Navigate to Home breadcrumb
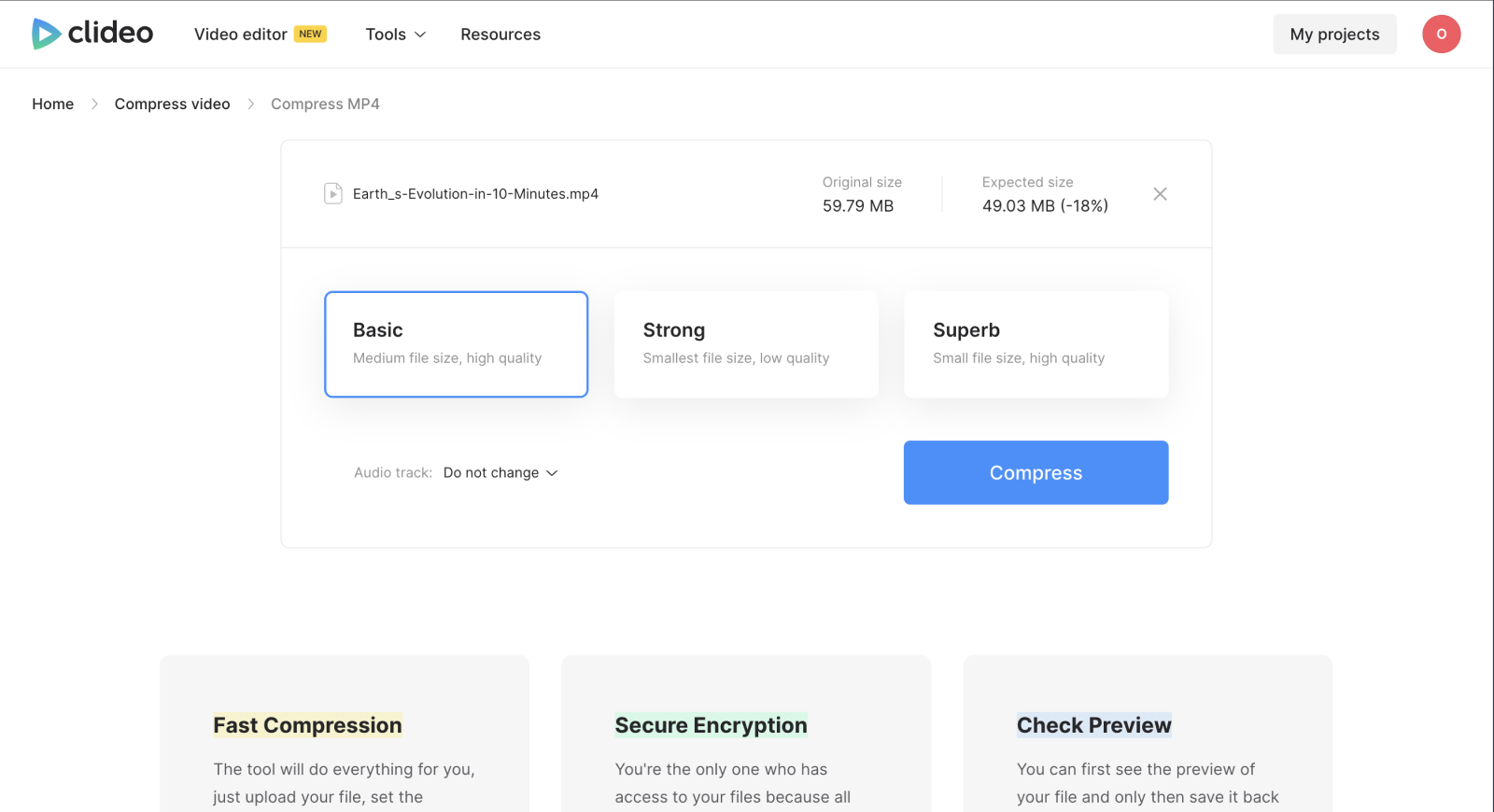 (x=52, y=104)
